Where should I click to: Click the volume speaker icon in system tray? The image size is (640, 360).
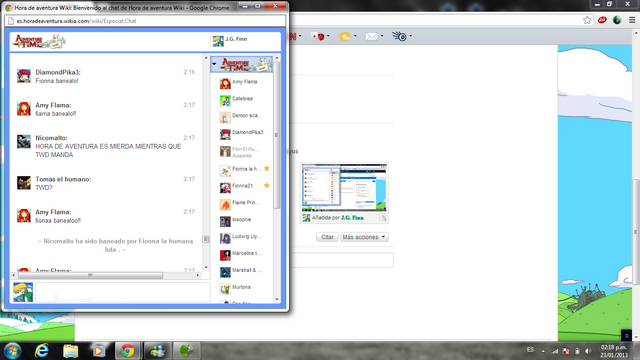(588, 351)
